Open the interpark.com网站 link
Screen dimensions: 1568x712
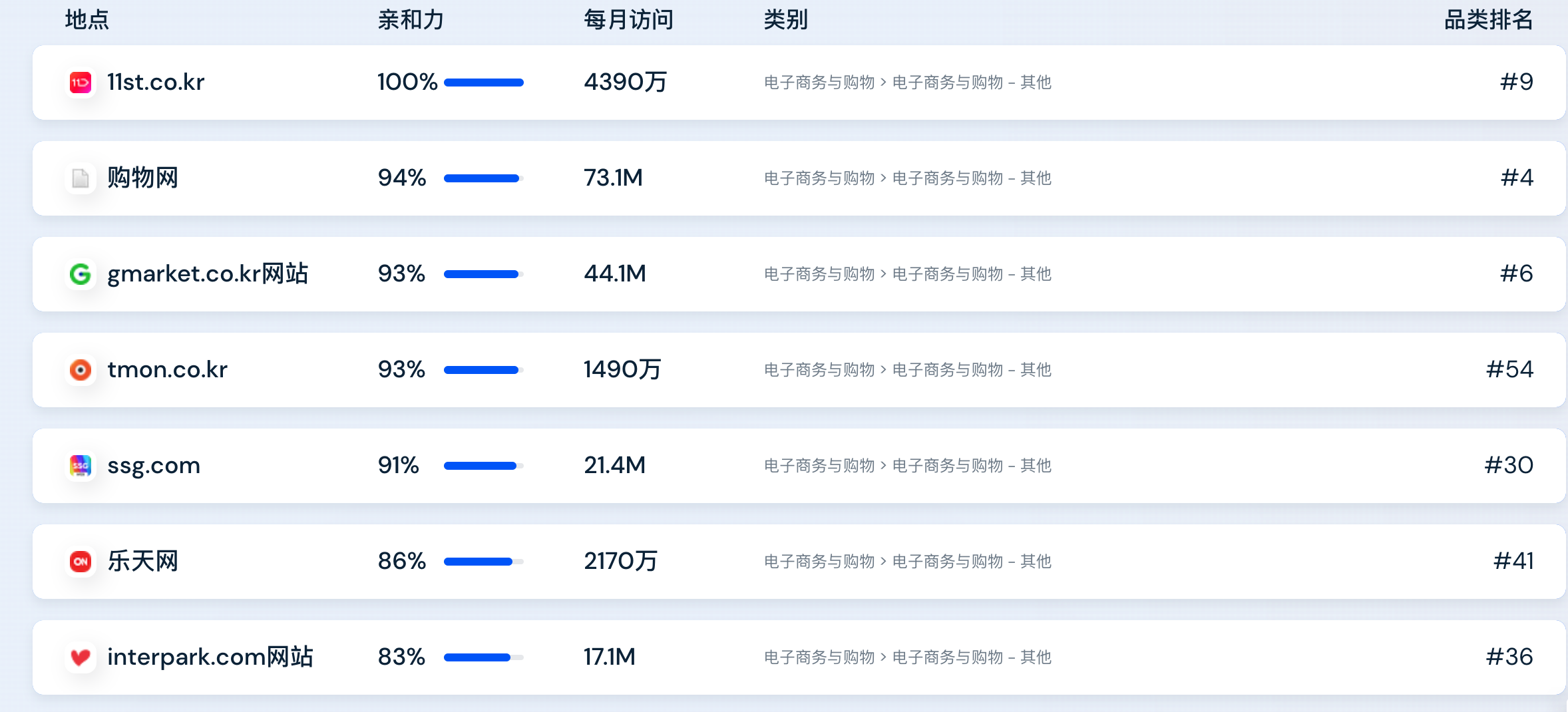point(210,657)
